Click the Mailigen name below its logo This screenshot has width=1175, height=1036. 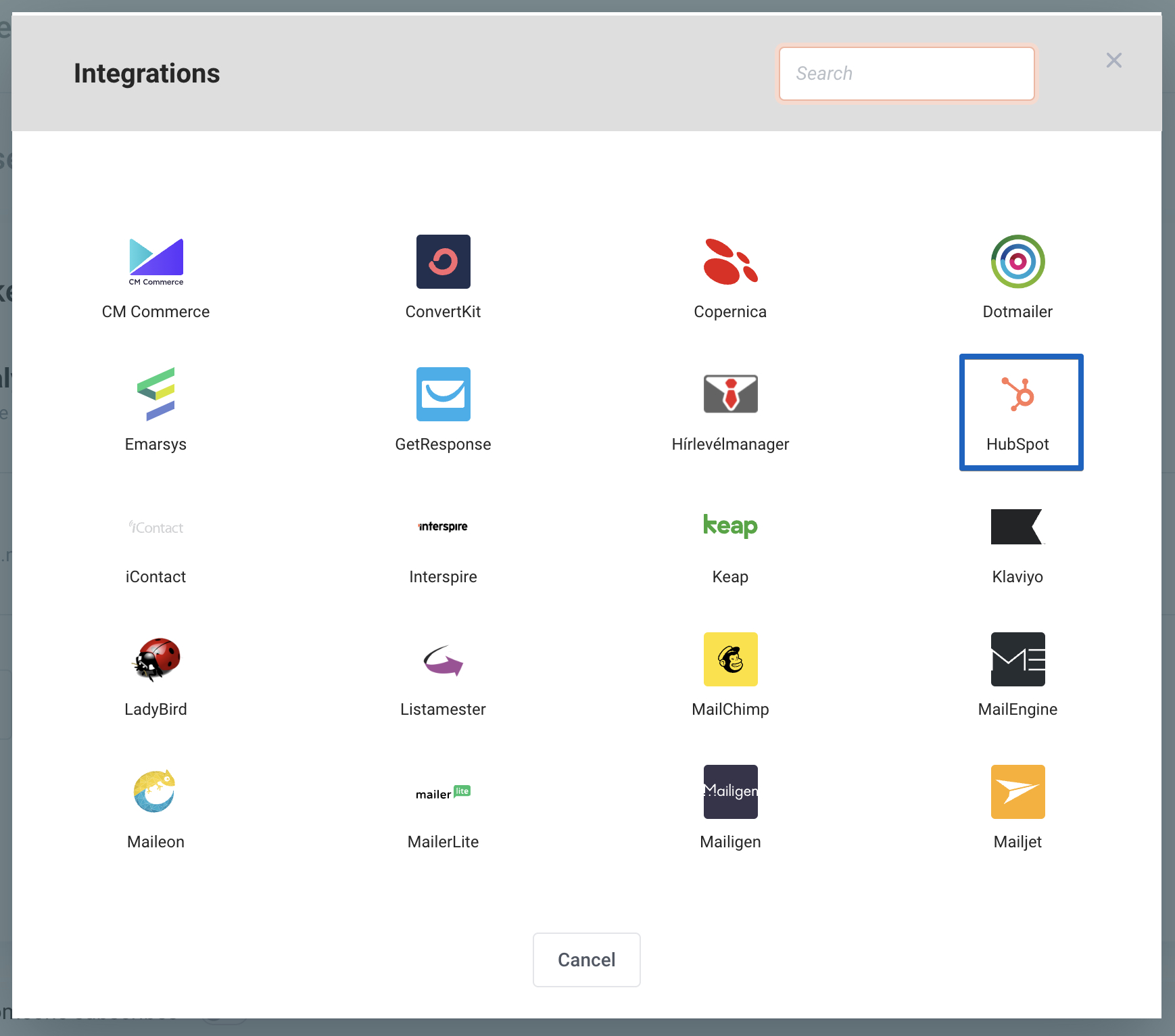click(x=731, y=842)
